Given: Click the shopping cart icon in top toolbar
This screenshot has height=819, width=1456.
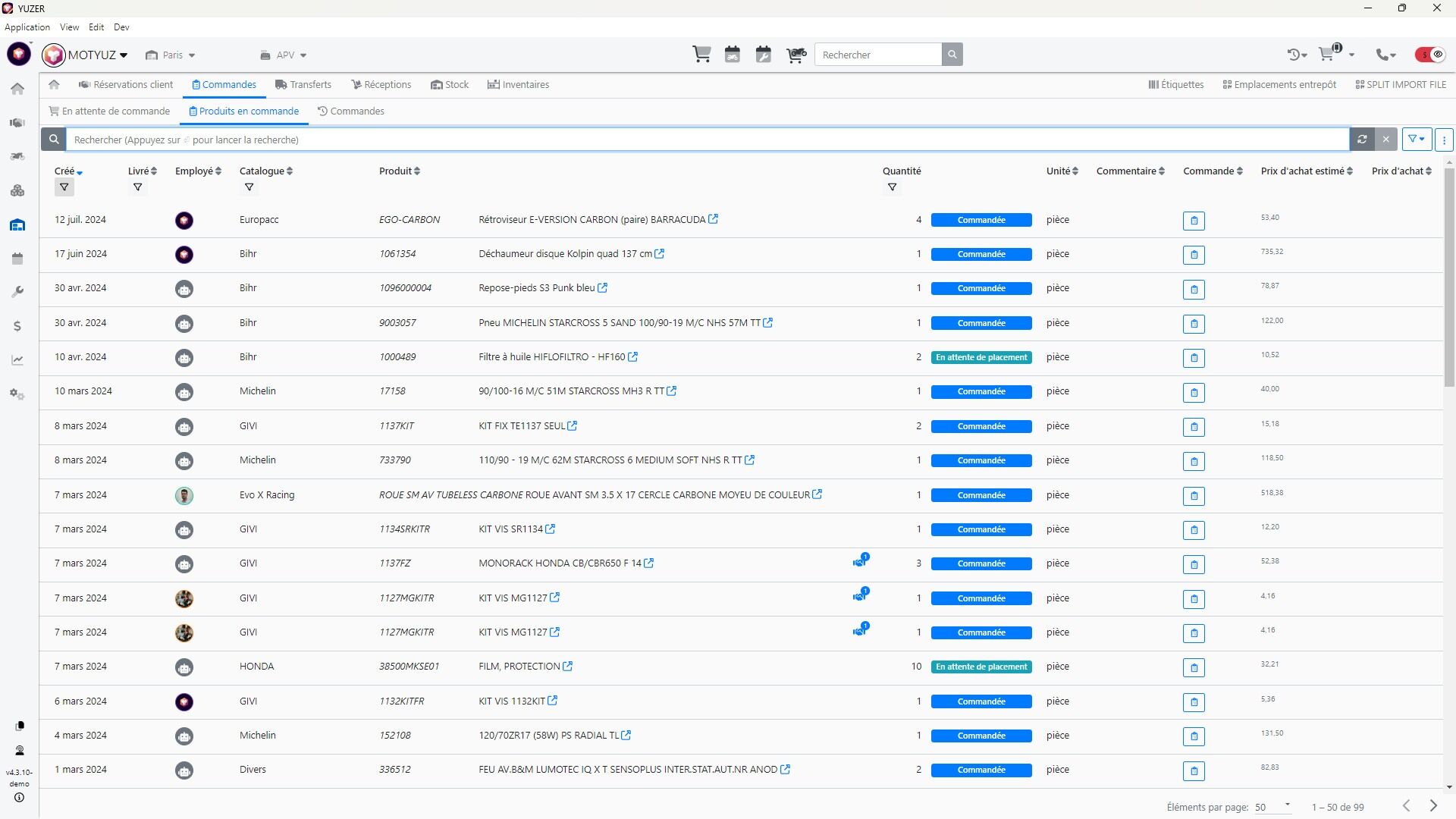Looking at the screenshot, I should (701, 55).
